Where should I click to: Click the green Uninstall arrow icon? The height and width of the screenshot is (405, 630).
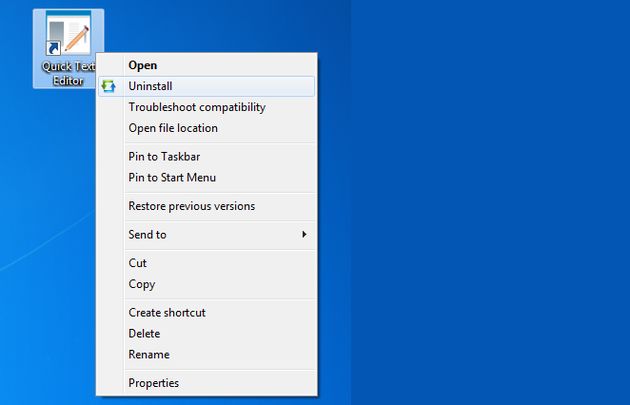(108, 86)
